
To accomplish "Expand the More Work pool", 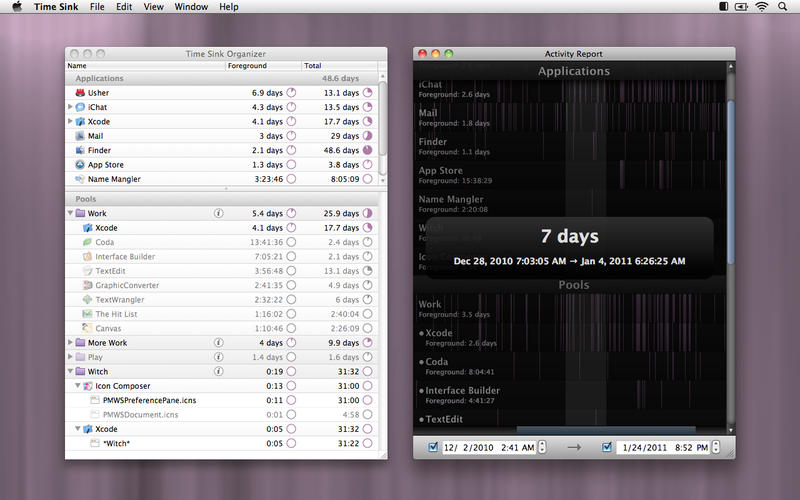I will 70,342.
